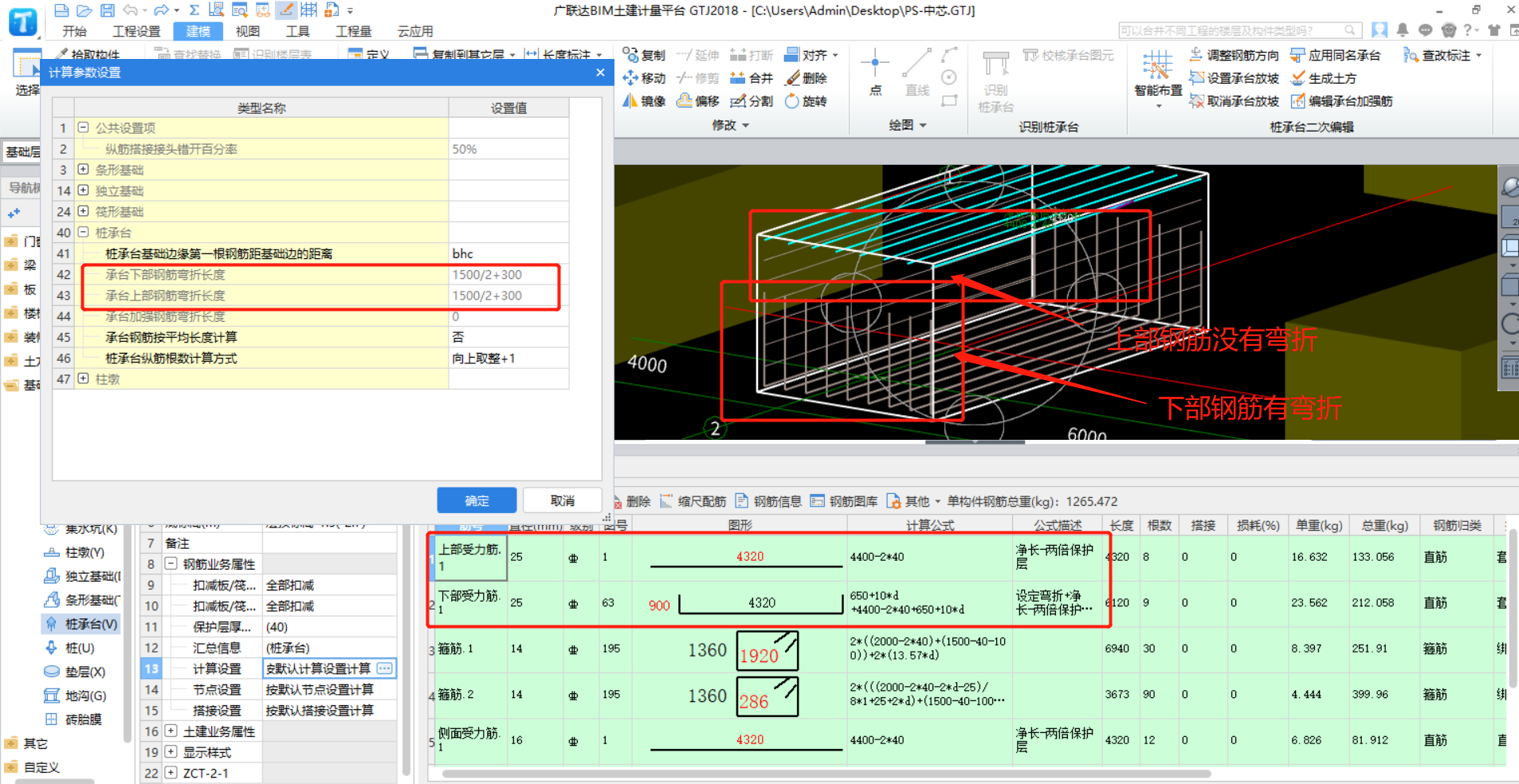Open the 绘图 group dropdown
This screenshot has height=784, width=1519.
[x=908, y=125]
